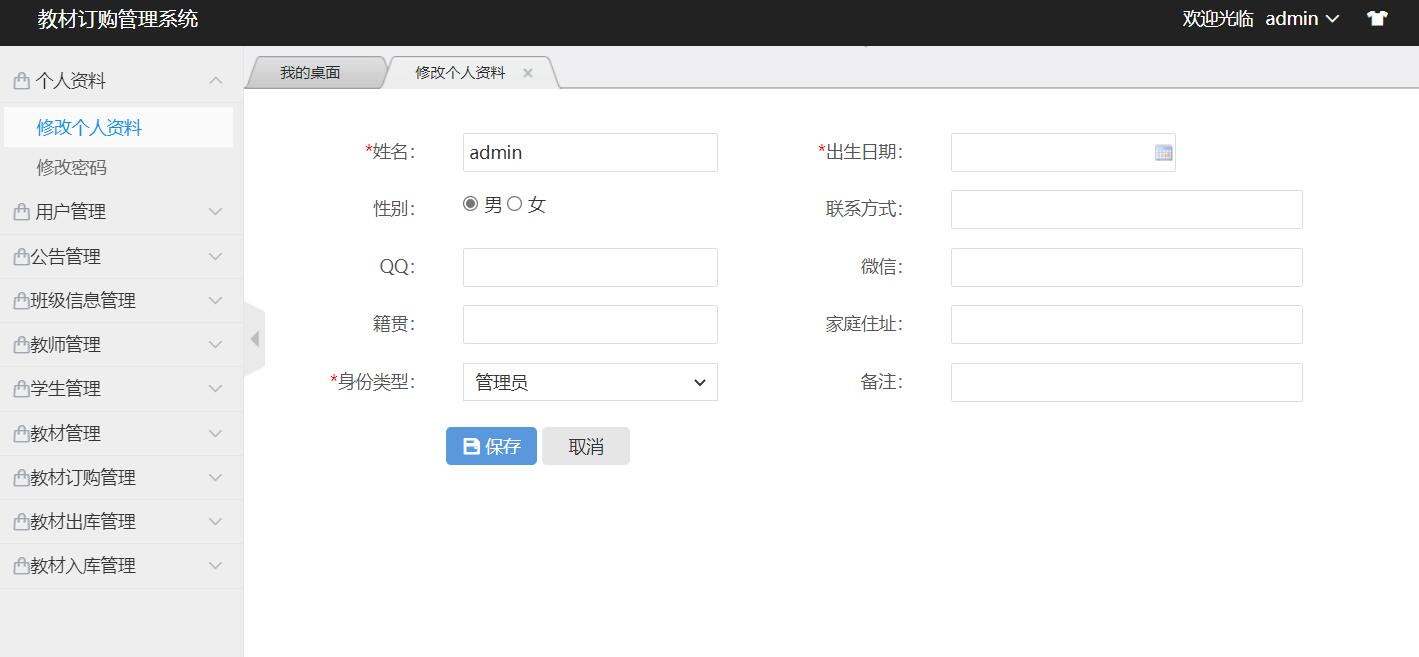1419x657 pixels.
Task: Click the lock icon beside 用户管理
Action: [21, 211]
